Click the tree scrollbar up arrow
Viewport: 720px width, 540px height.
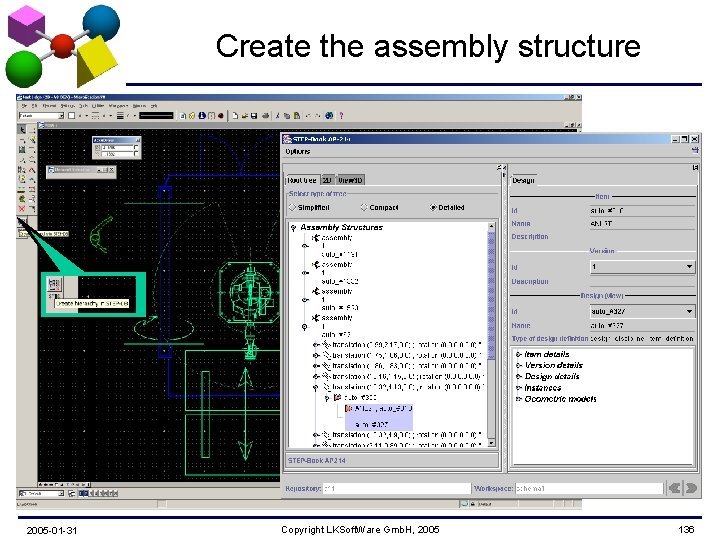click(x=491, y=226)
